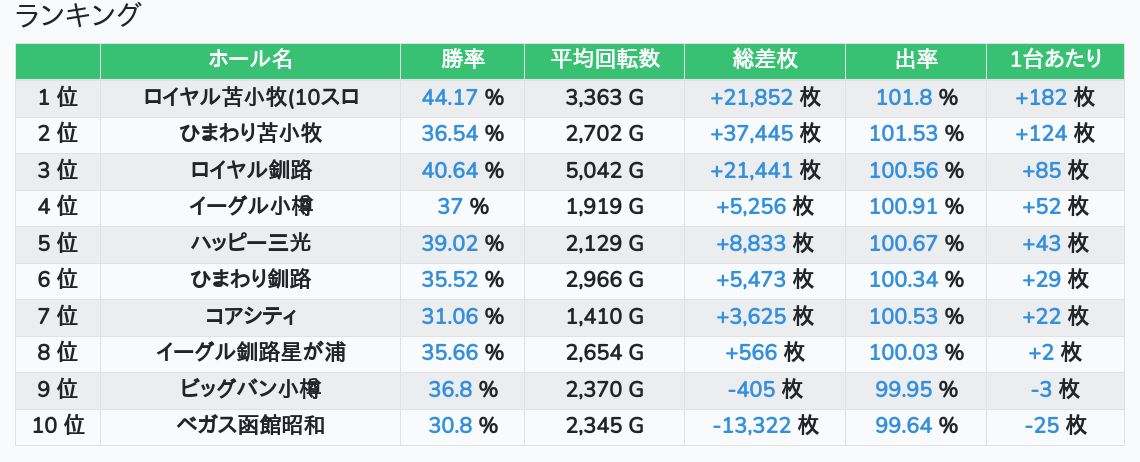1140x462 pixels.
Task: Click the ランキング heading
Action: 79,16
